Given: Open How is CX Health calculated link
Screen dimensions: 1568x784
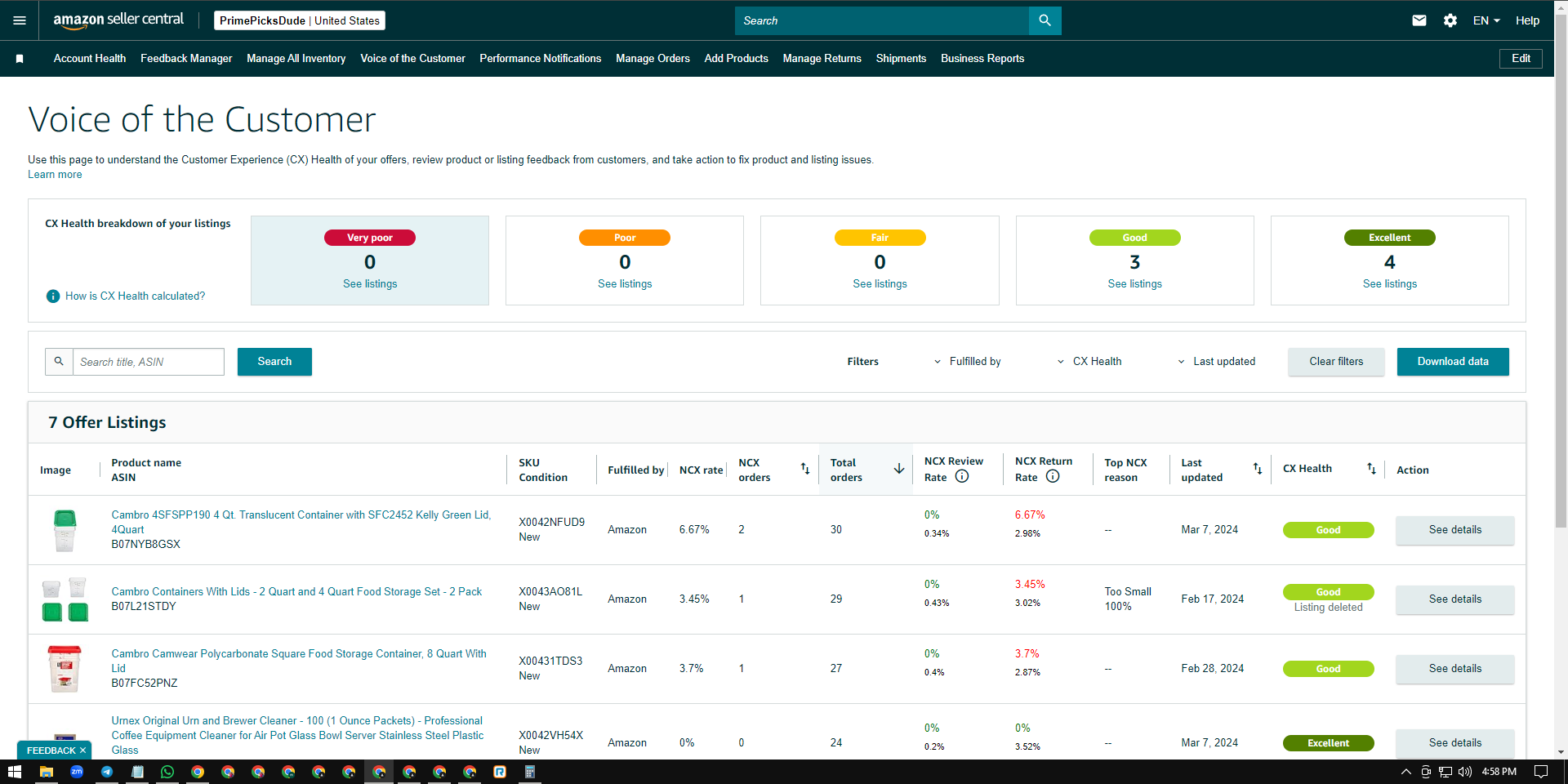Looking at the screenshot, I should 135,296.
